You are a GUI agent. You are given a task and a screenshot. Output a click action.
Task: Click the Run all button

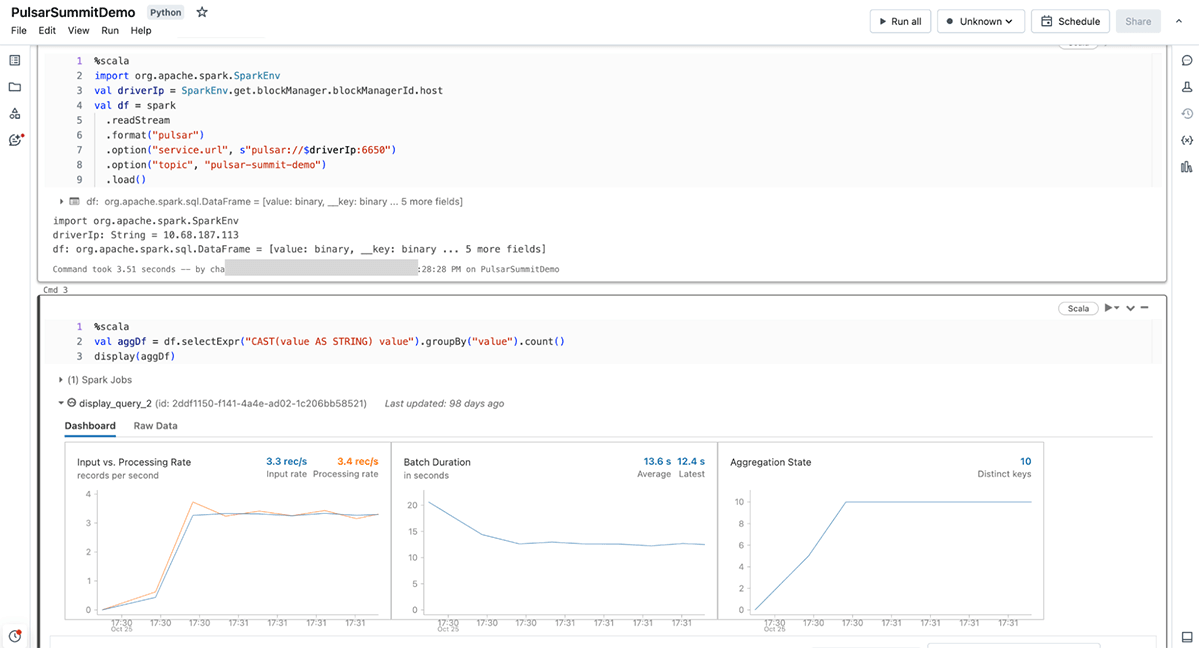click(x=899, y=21)
